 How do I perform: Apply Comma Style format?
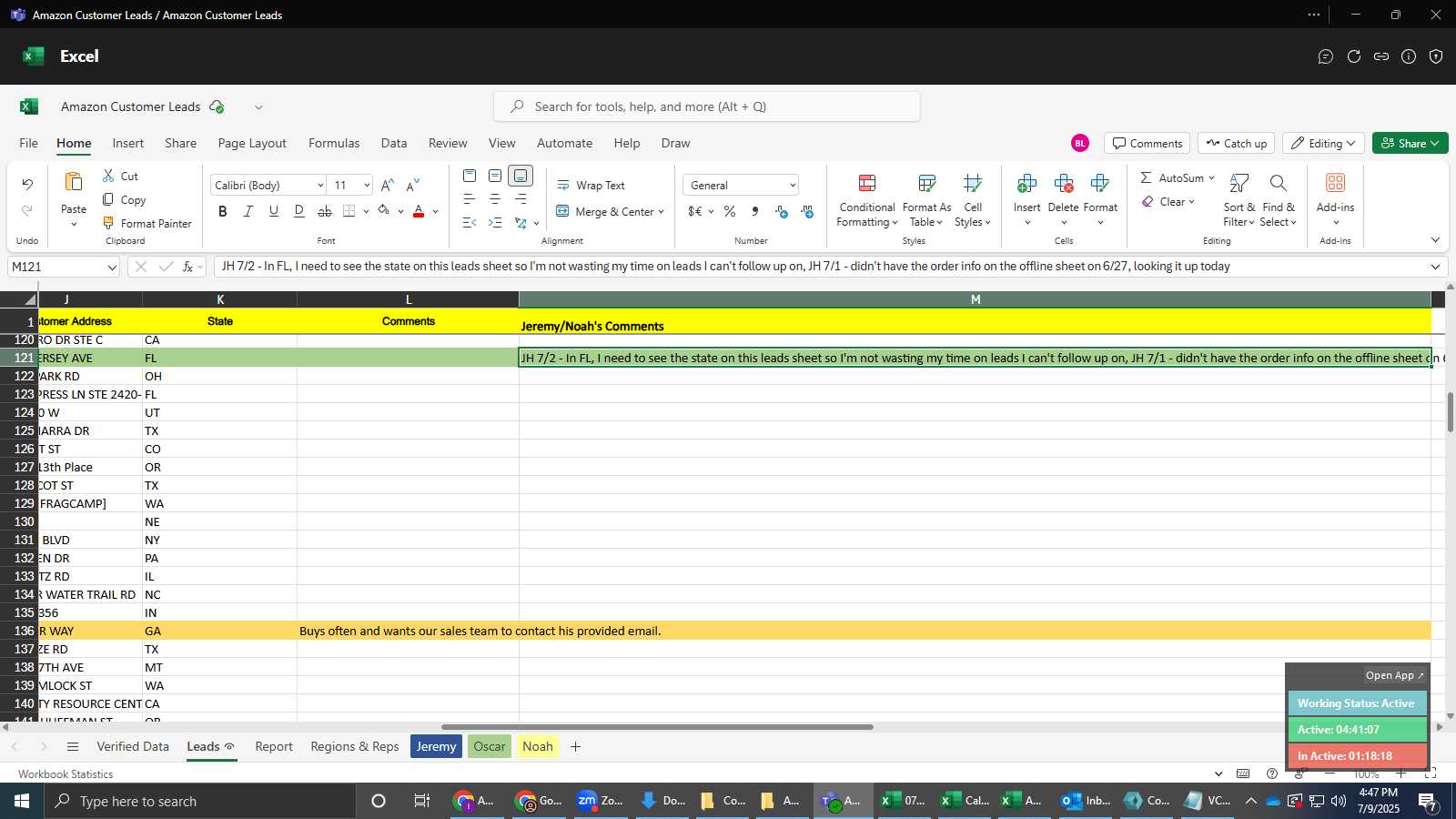(755, 211)
